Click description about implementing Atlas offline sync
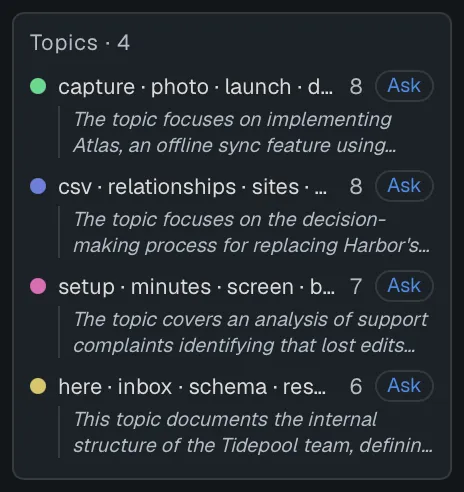 [x=235, y=132]
